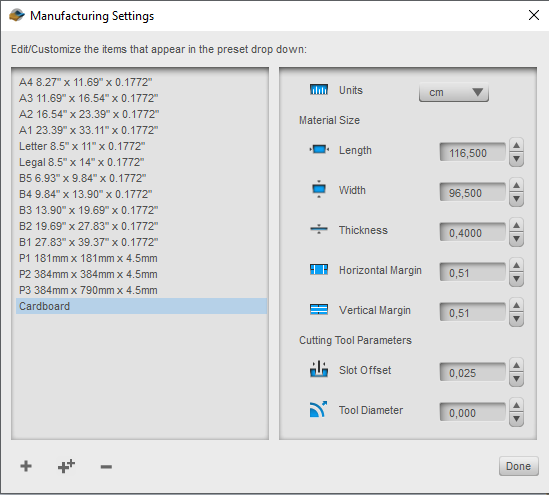Image resolution: width=549 pixels, height=495 pixels.
Task: Remove selected preset with minus icon
Action: pyautogui.click(x=106, y=467)
